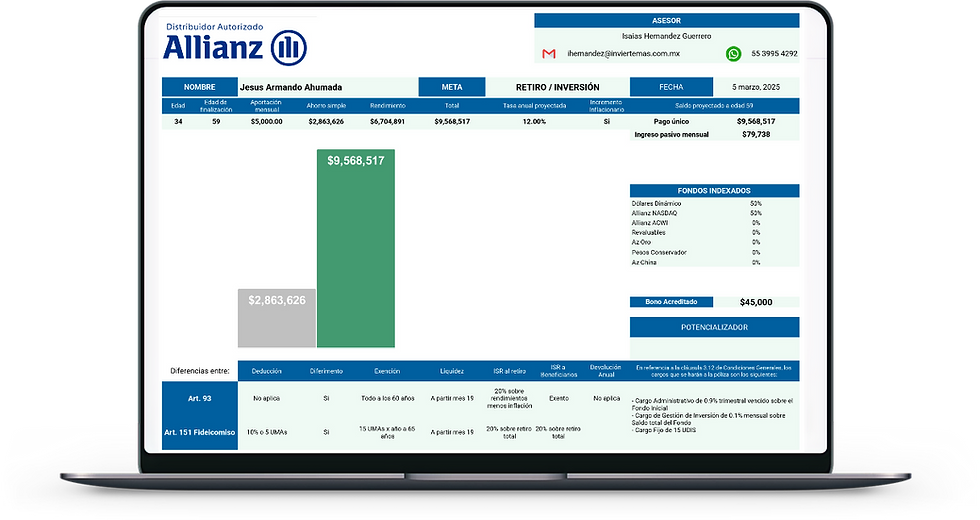The height and width of the screenshot is (520, 980).
Task: Click the Allianz logo emblem
Action: [289, 48]
